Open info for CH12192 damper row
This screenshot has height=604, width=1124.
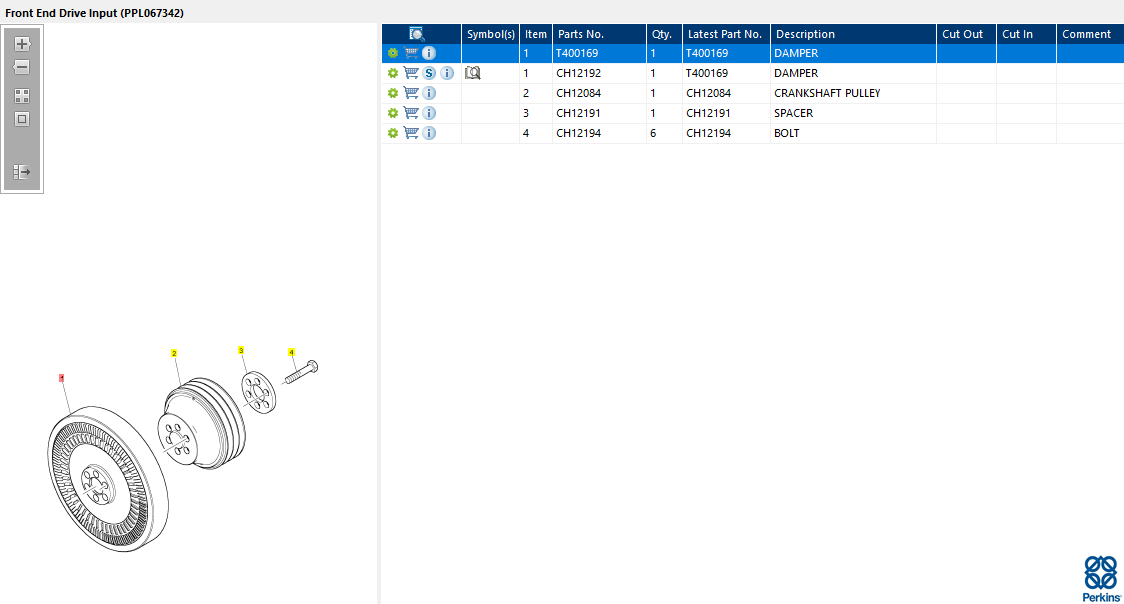point(447,73)
